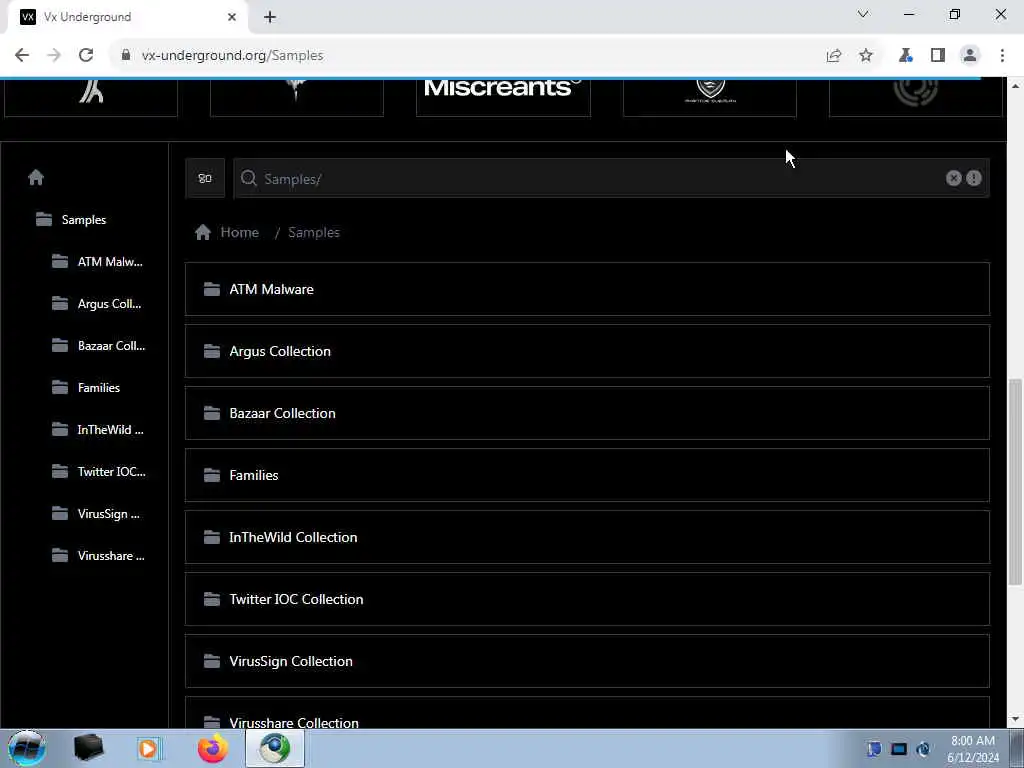
Task: Click the page vertical scrollbar thumb
Action: pyautogui.click(x=1015, y=482)
